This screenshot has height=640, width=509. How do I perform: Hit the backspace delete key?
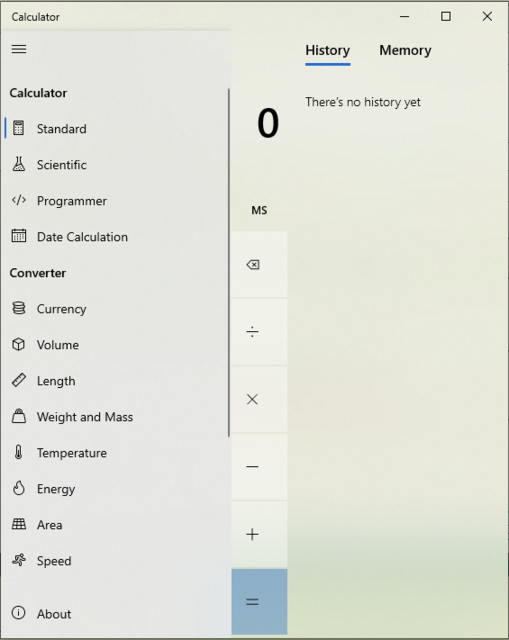click(259, 264)
